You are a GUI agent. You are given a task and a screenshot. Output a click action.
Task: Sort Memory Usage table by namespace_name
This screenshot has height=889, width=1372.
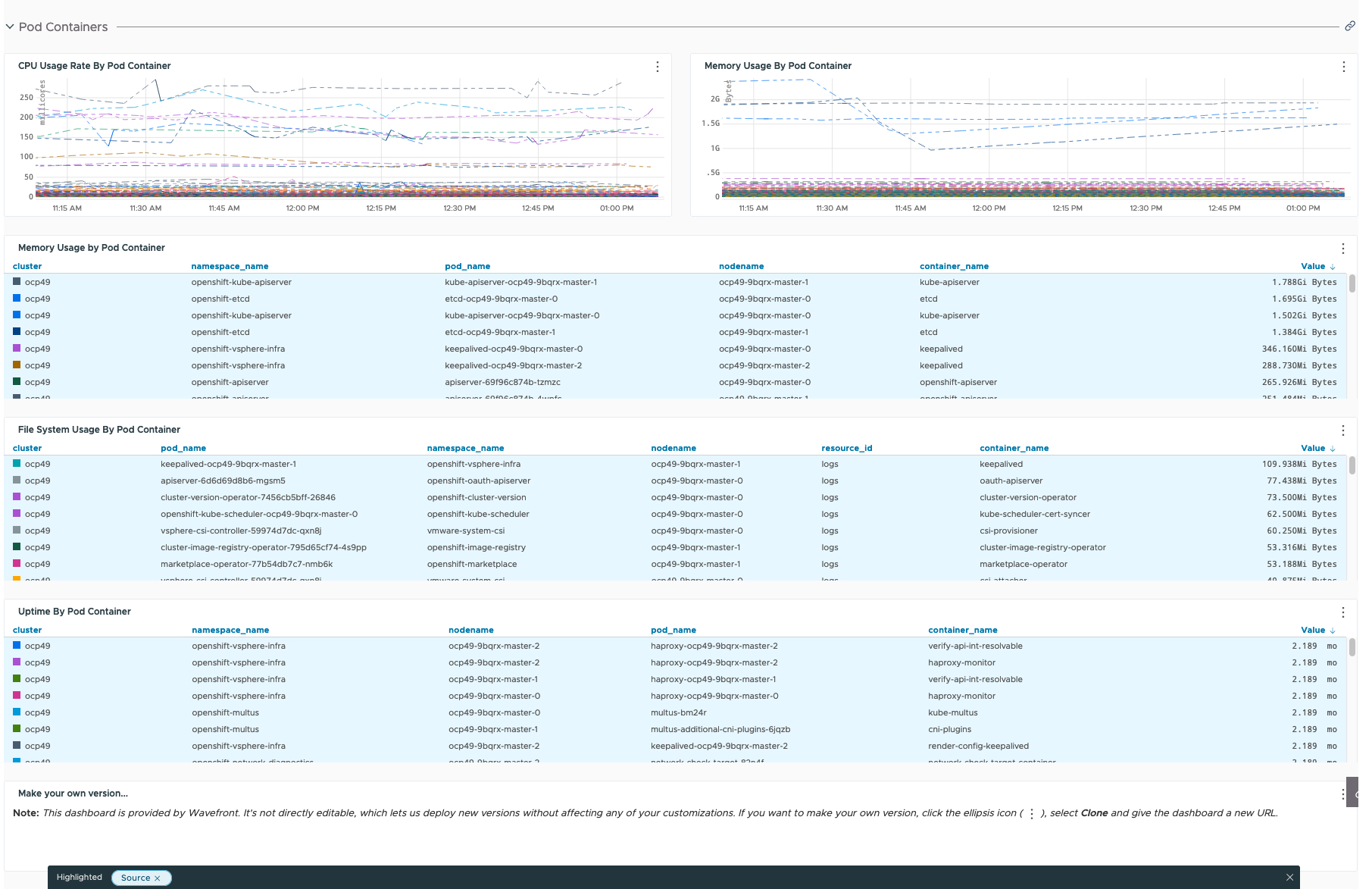pos(230,267)
